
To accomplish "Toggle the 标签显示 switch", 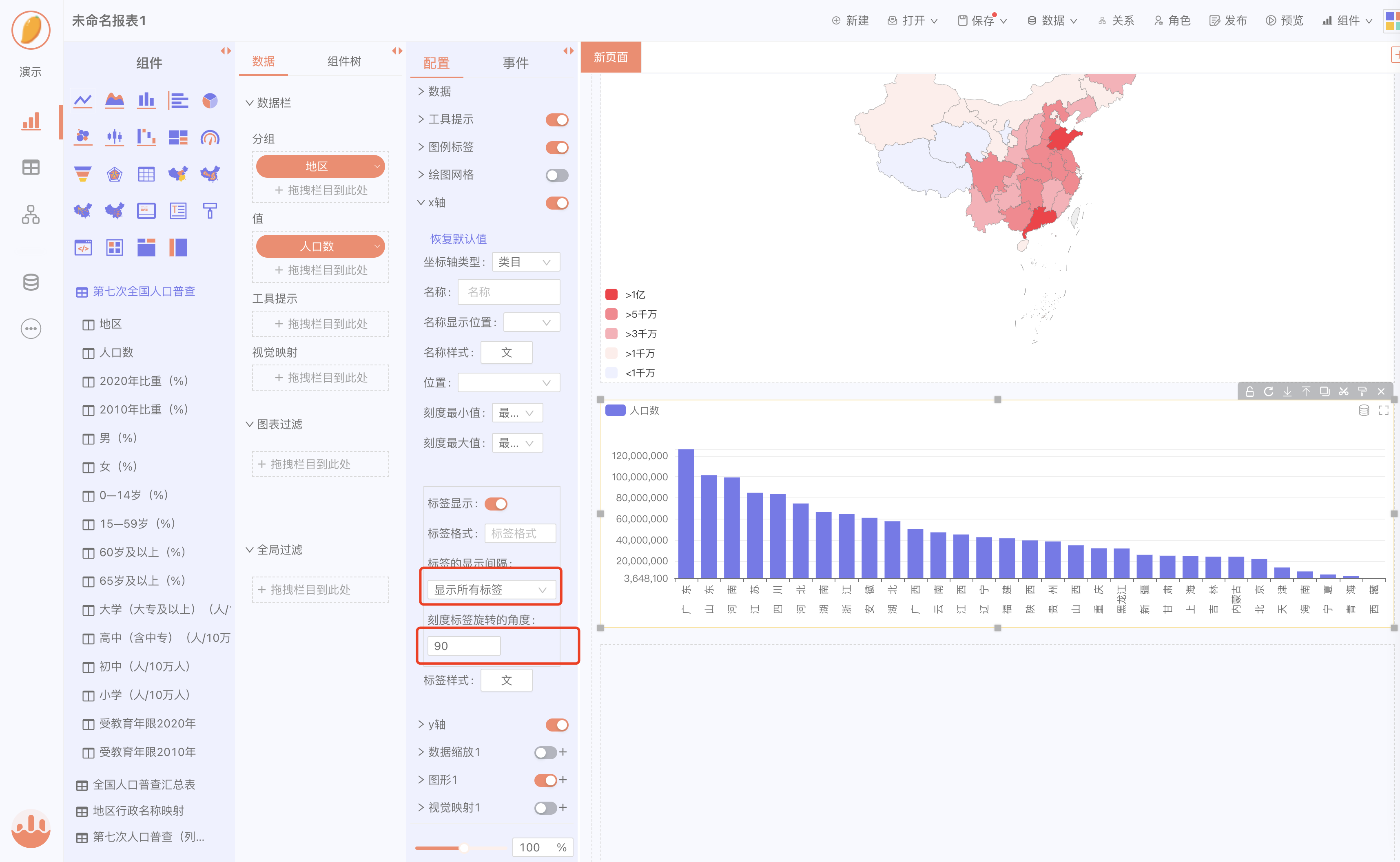I will click(496, 504).
